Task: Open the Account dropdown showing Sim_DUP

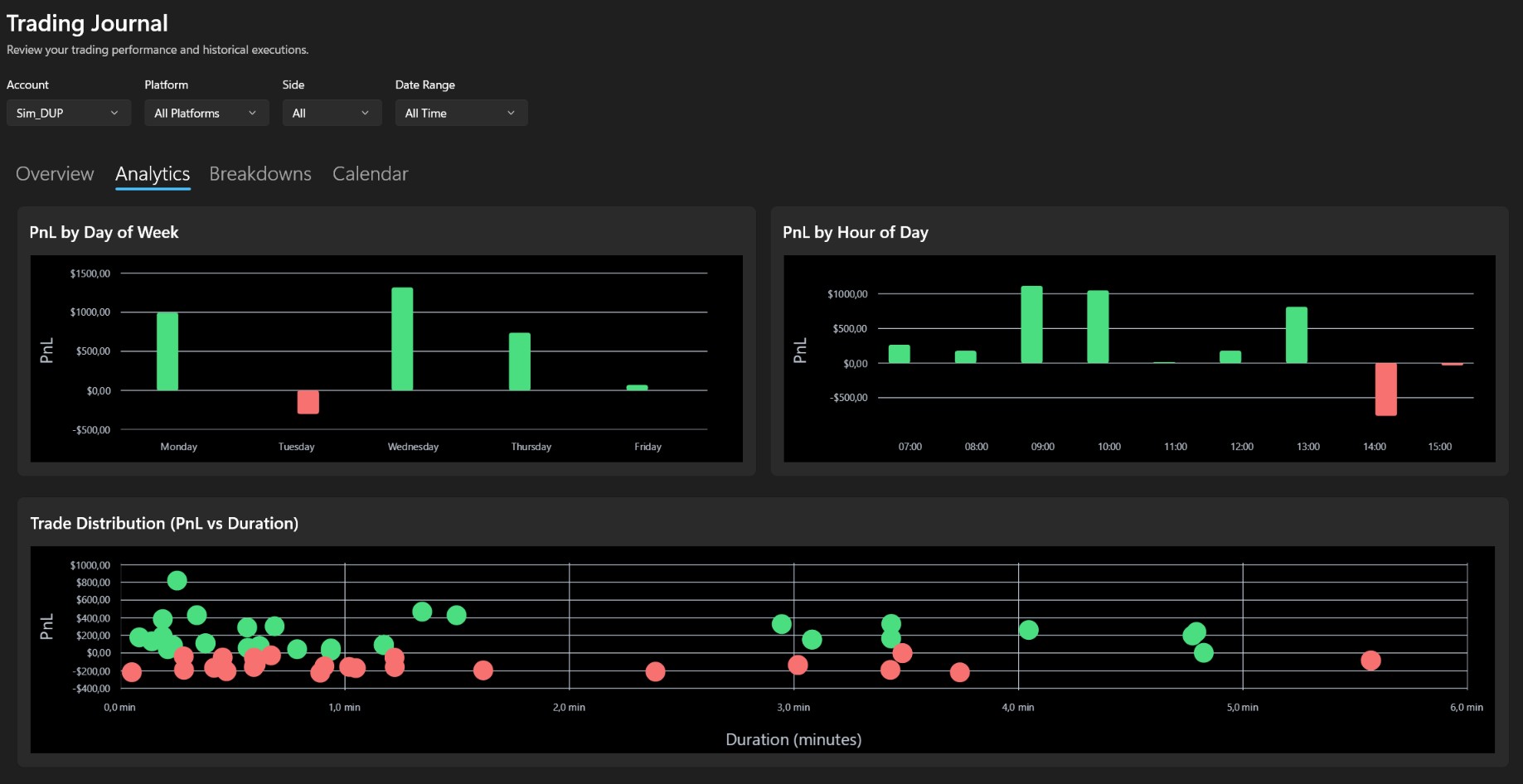Action: [69, 113]
